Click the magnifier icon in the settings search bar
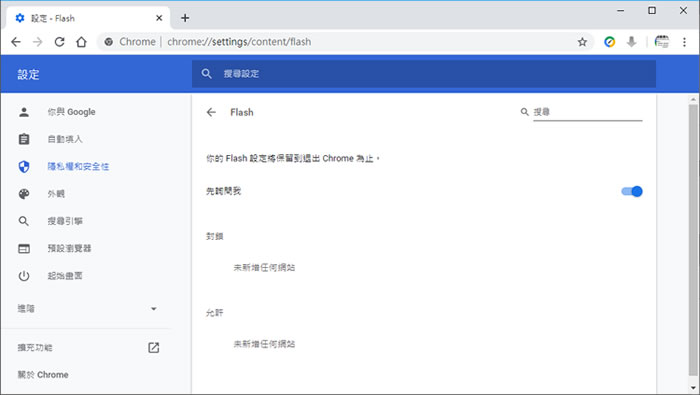This screenshot has width=700, height=395. (x=206, y=74)
